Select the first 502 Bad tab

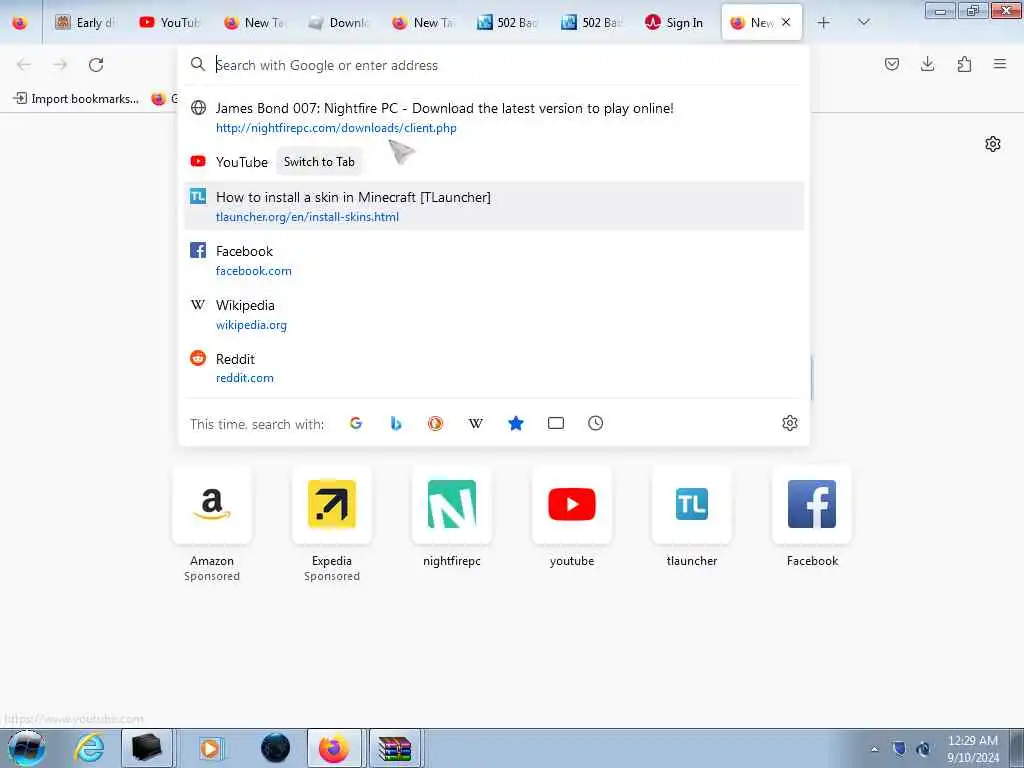coord(507,23)
